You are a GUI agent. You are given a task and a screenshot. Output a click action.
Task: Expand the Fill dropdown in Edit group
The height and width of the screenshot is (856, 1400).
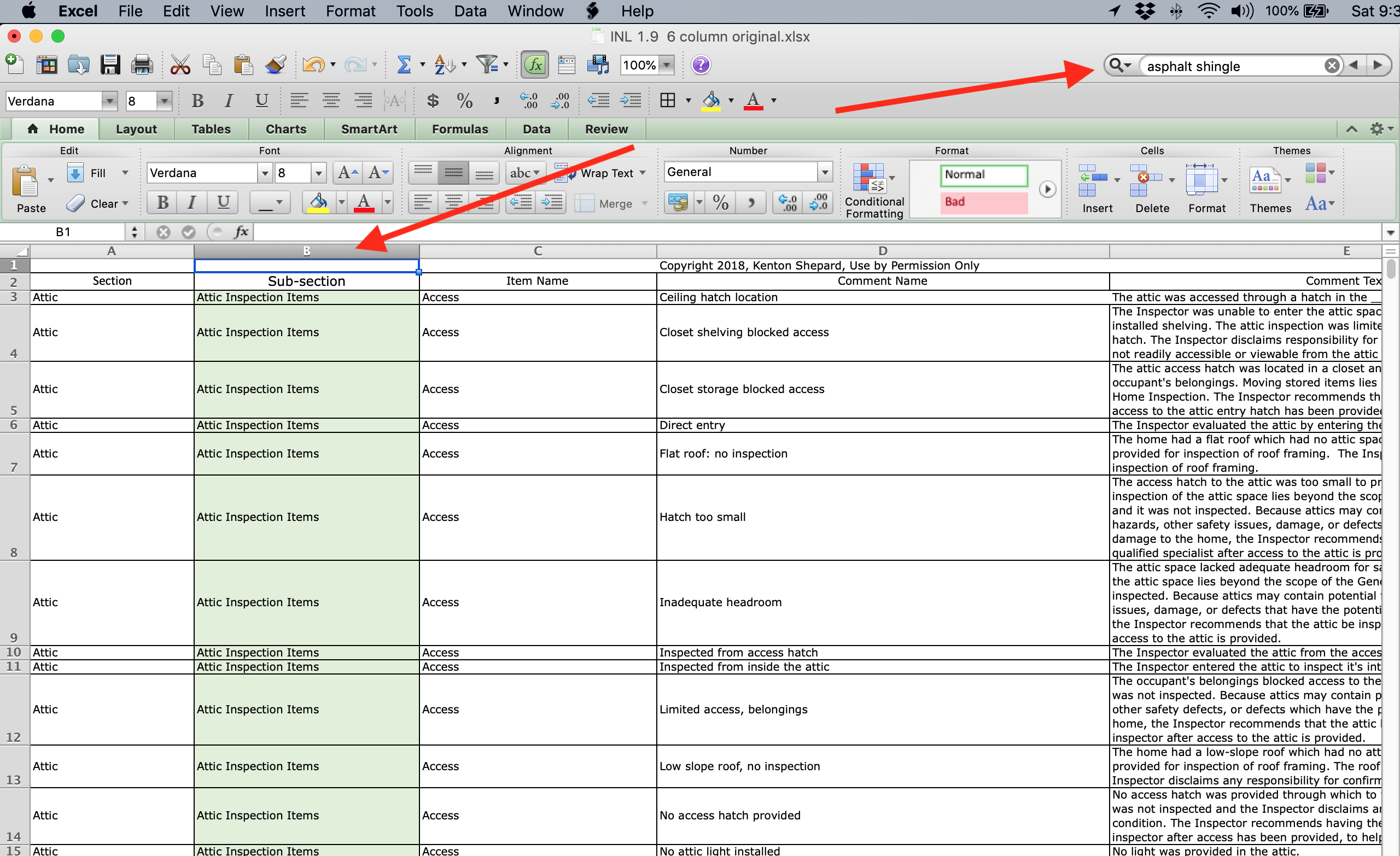tap(125, 173)
